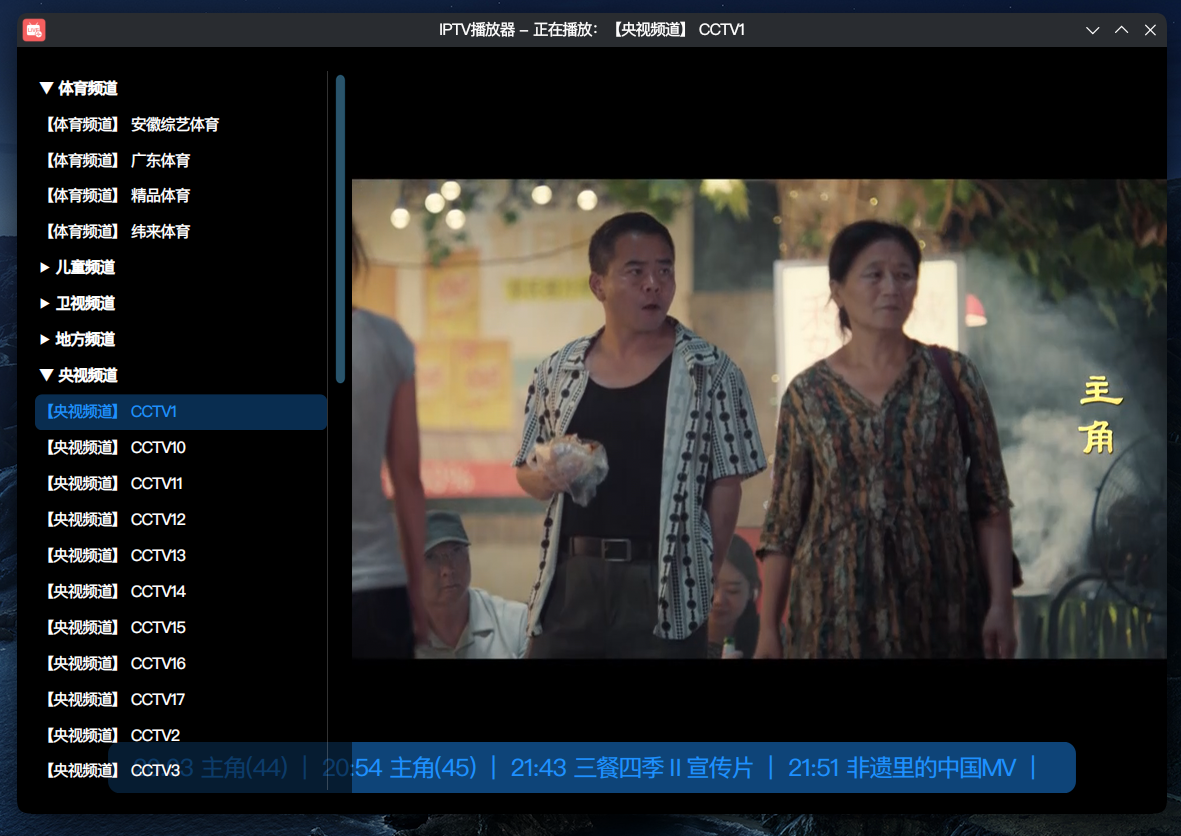1181x836 pixels.
Task: Click the 央视频道 group label
Action: pos(88,375)
